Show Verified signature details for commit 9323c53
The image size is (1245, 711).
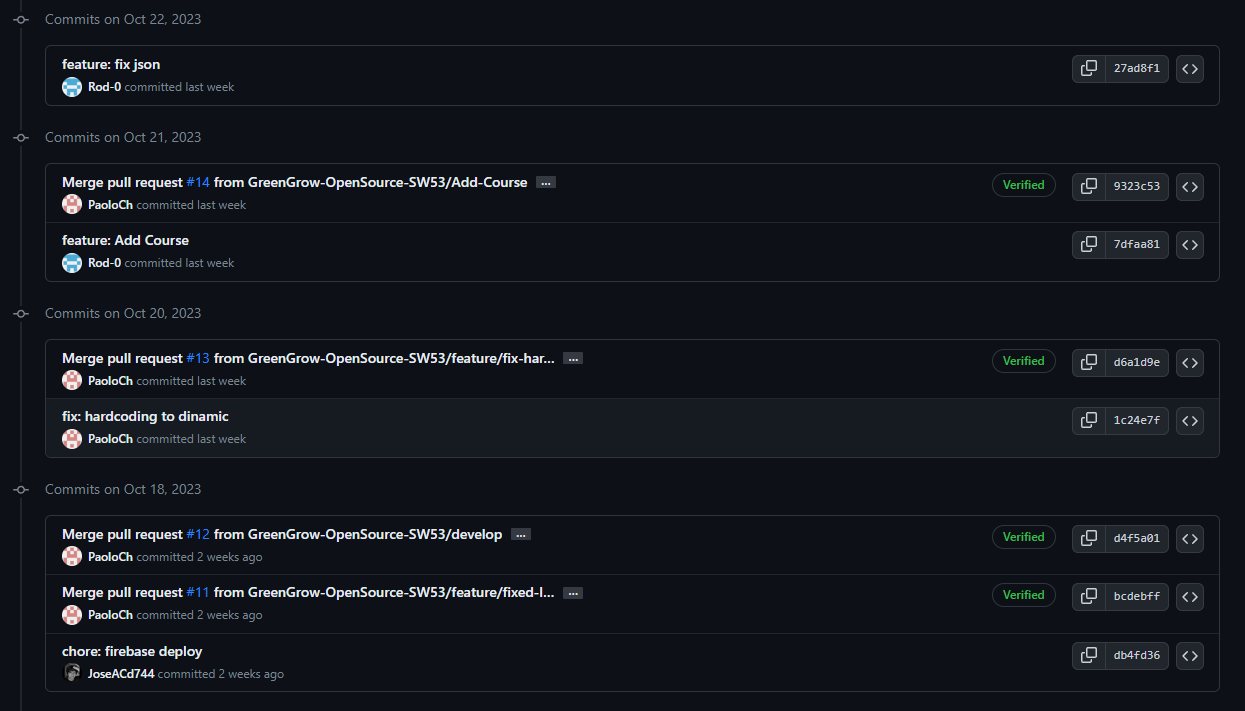1024,185
